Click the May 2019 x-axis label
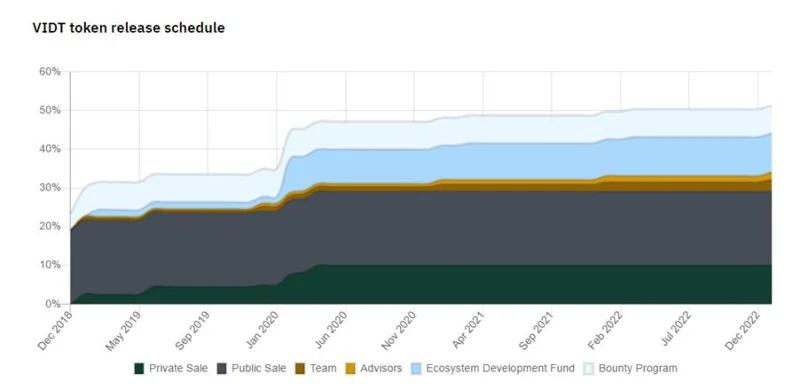This screenshot has height=390, width=800. point(123,331)
